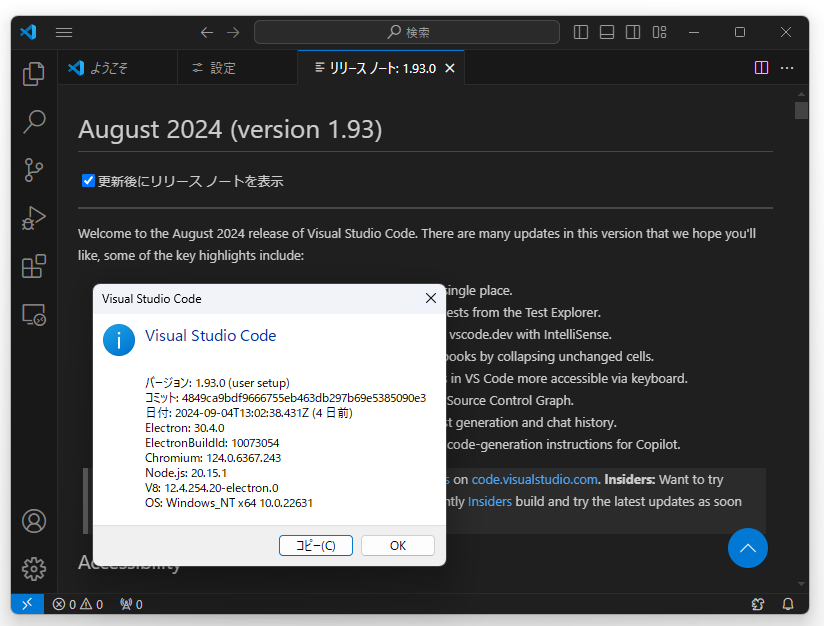Click OK in the Visual Studio Code dialog
This screenshot has width=824, height=626.
pos(398,545)
